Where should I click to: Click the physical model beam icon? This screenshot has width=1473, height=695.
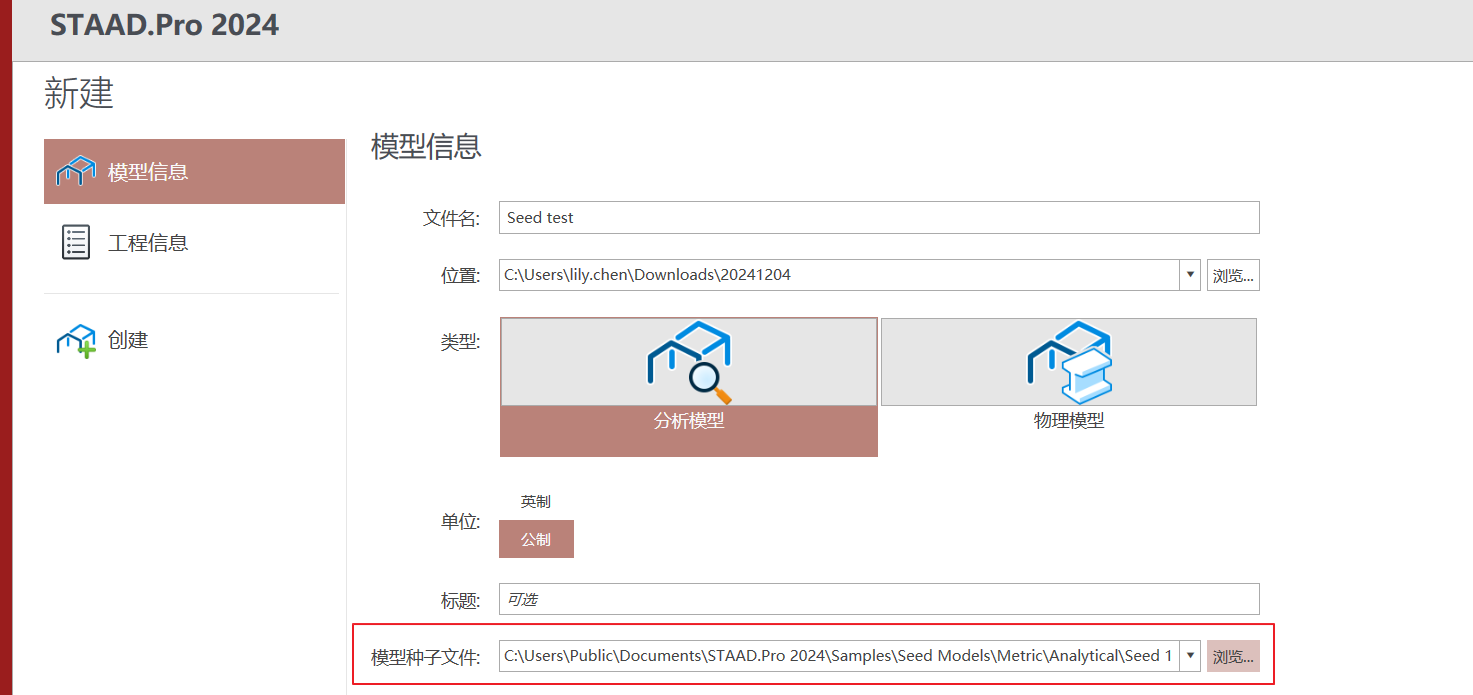tap(1070, 362)
